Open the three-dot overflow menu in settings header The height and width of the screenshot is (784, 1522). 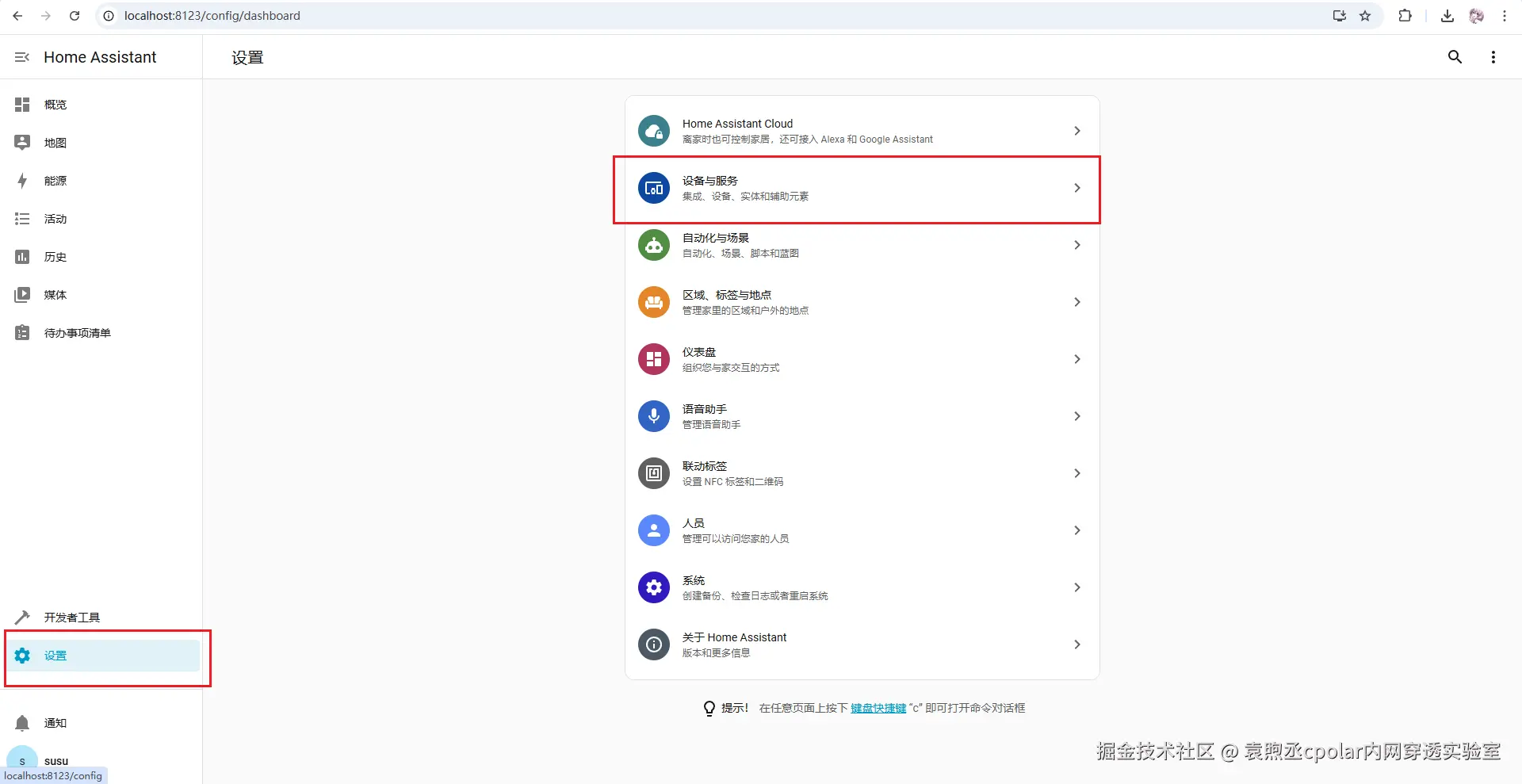click(1493, 57)
